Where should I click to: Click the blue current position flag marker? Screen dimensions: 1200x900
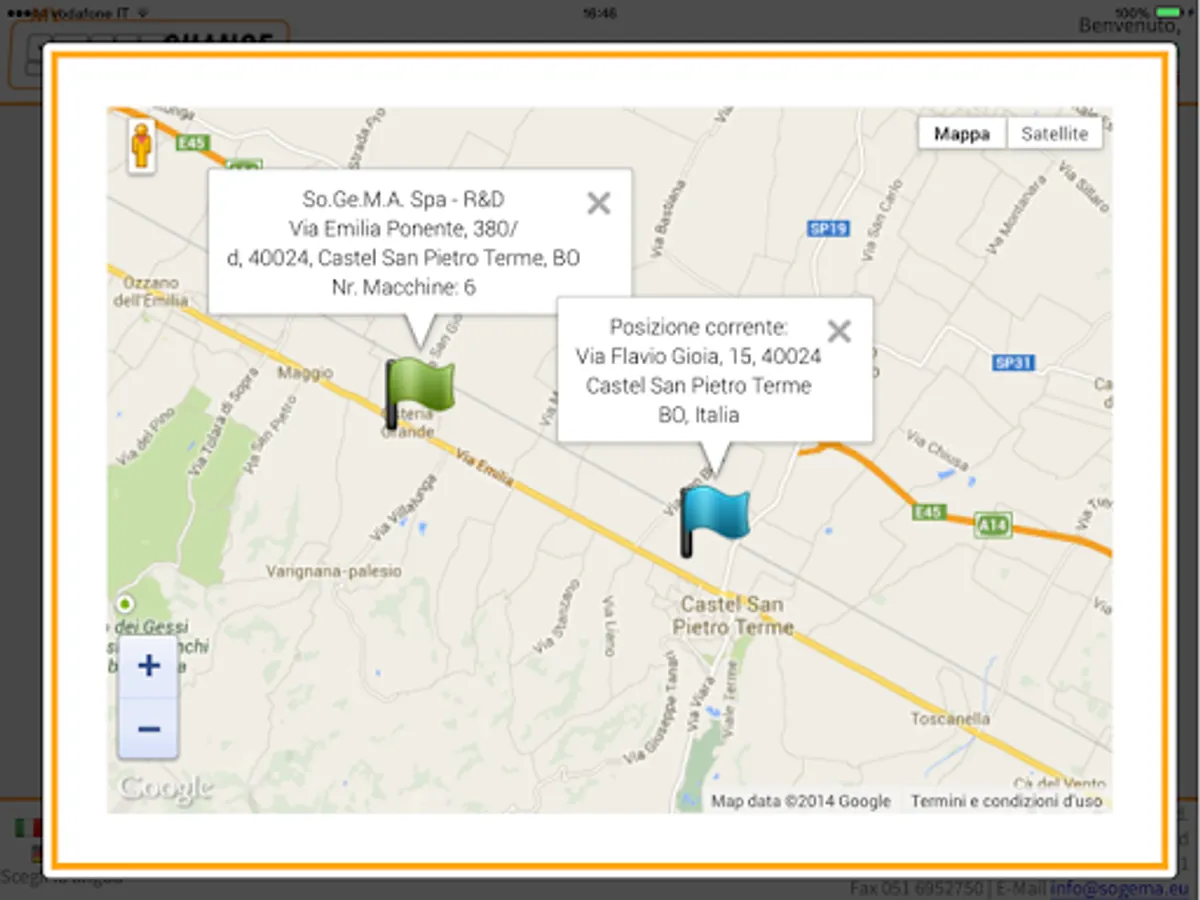click(714, 521)
